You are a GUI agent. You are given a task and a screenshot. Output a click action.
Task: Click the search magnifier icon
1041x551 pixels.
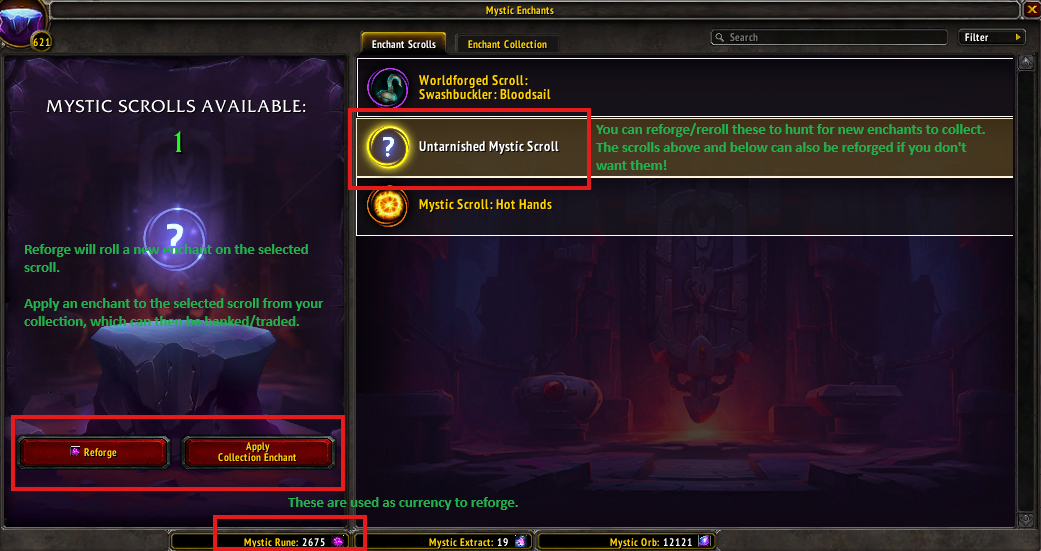[x=719, y=38]
